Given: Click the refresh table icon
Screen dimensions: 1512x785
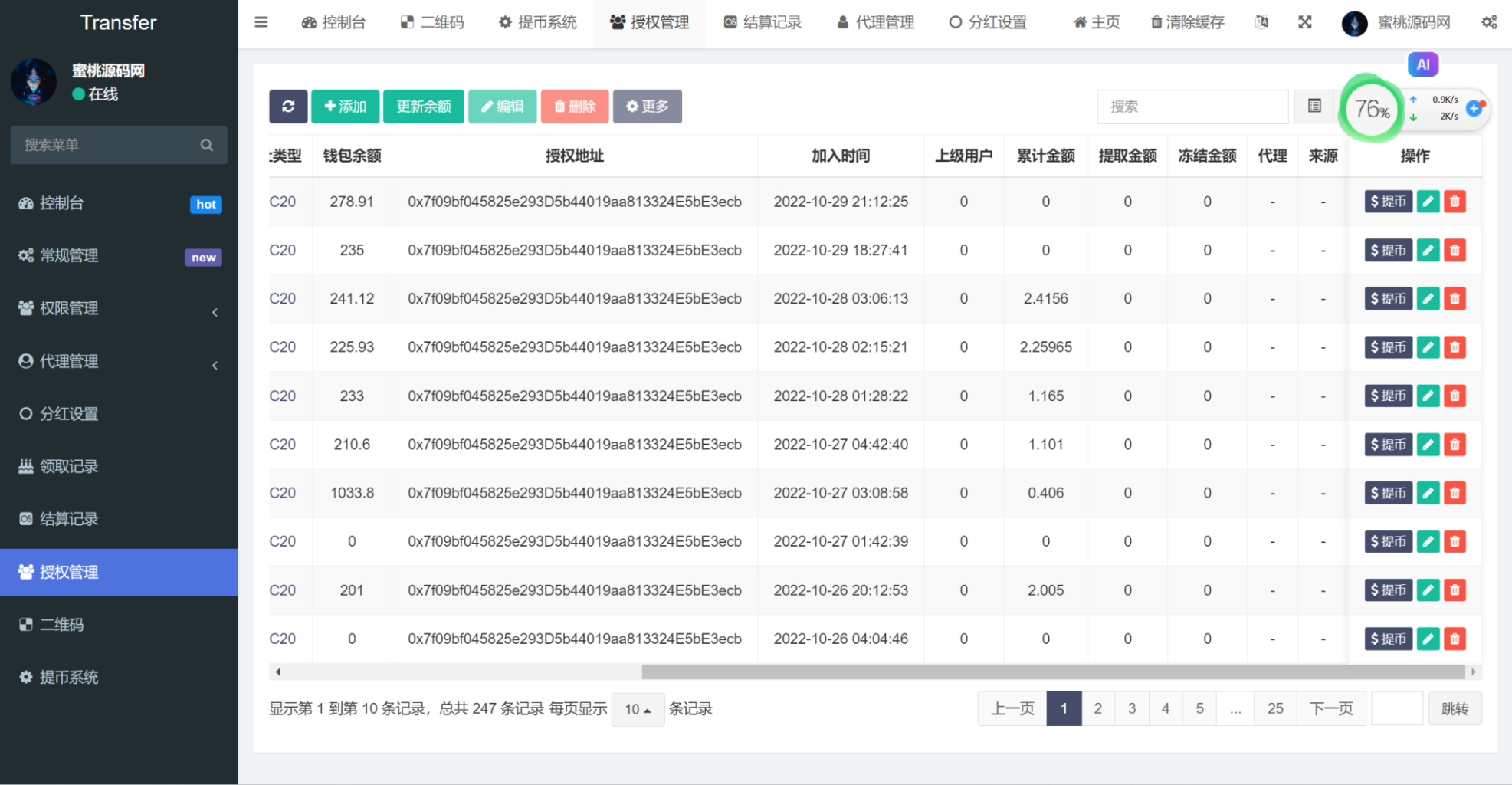Looking at the screenshot, I should [287, 107].
